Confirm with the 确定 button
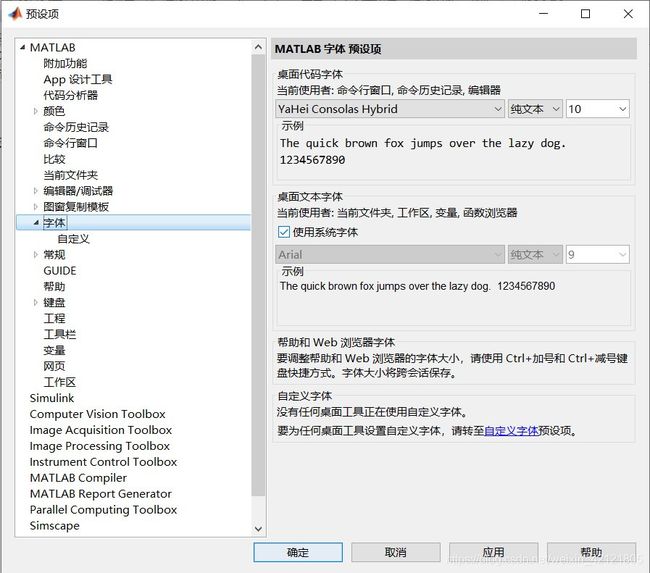The image size is (650, 573). [x=298, y=552]
